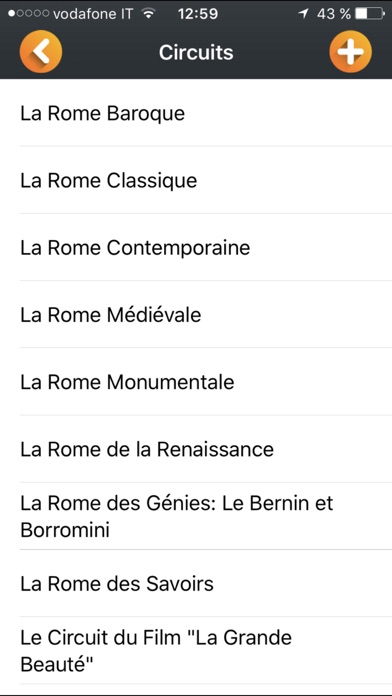Tap the battery indicator icon
Viewport: 392px width, 696px height.
coord(370,14)
